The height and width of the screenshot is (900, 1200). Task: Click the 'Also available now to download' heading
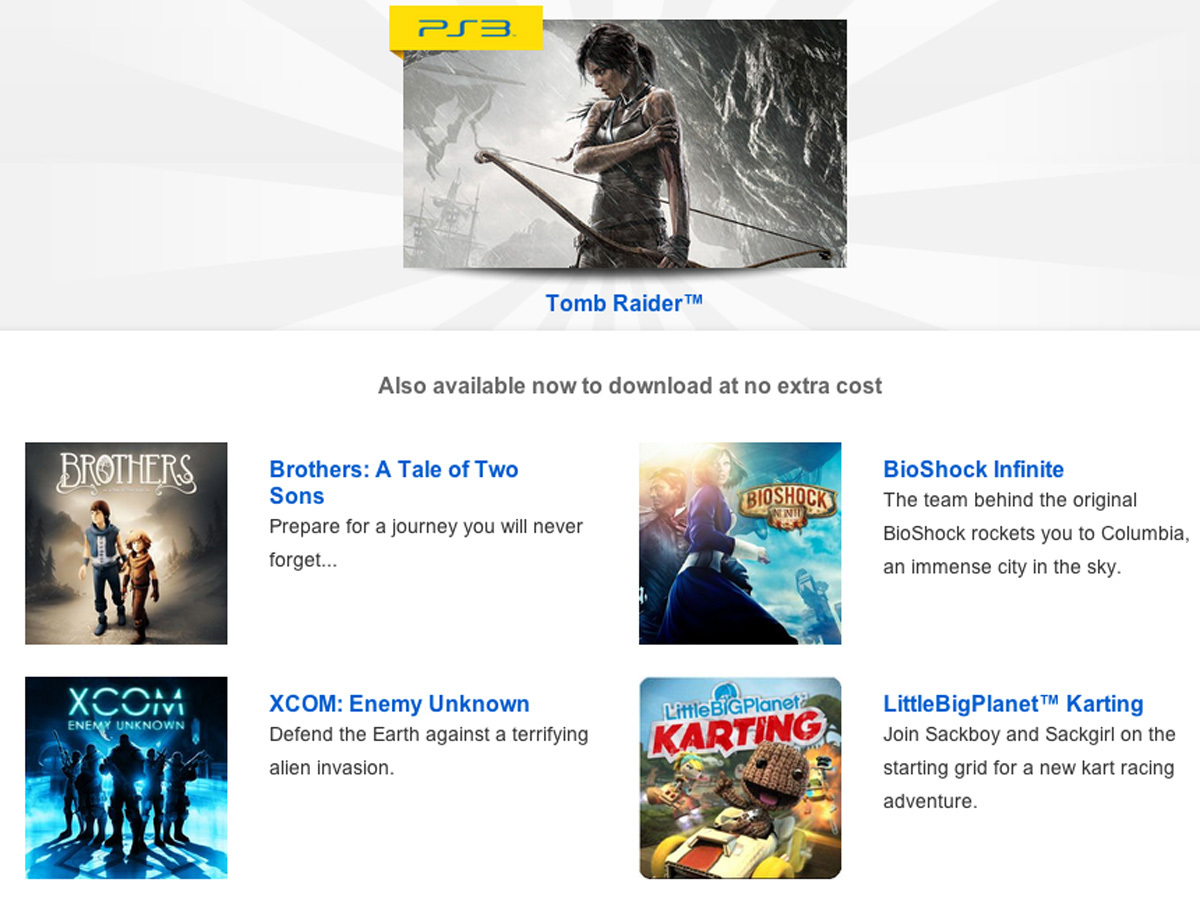[x=630, y=386]
